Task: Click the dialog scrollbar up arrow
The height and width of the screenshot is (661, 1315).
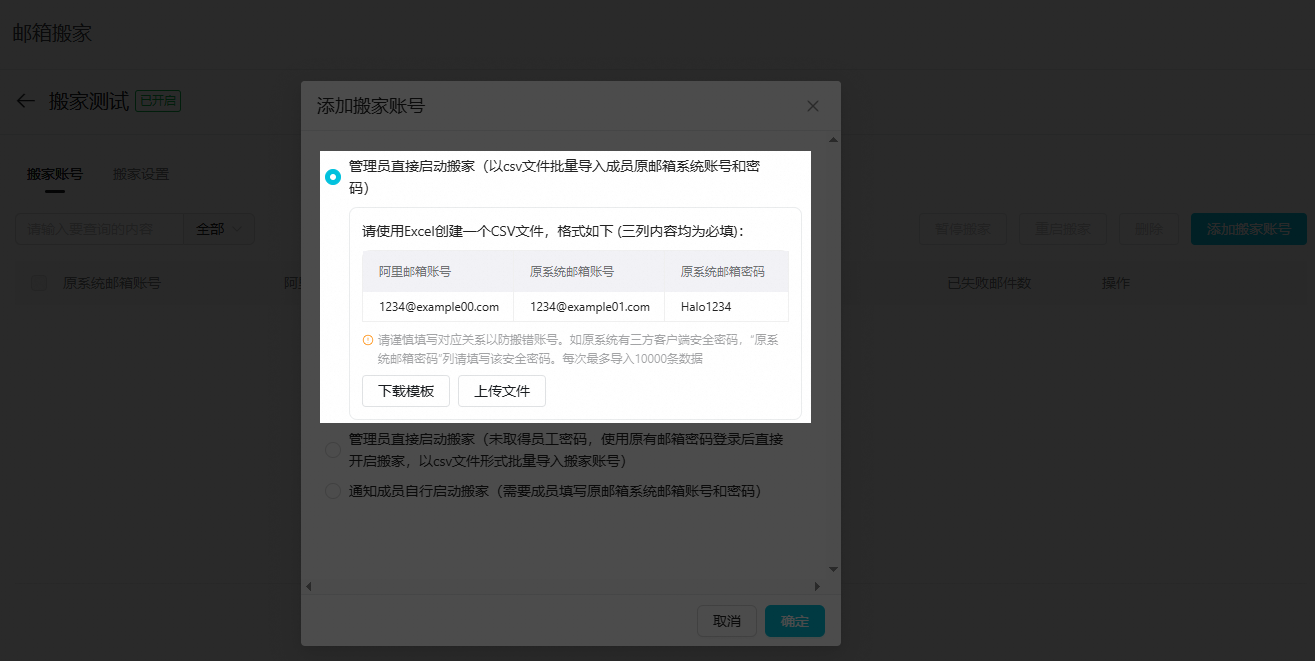Action: 832,138
